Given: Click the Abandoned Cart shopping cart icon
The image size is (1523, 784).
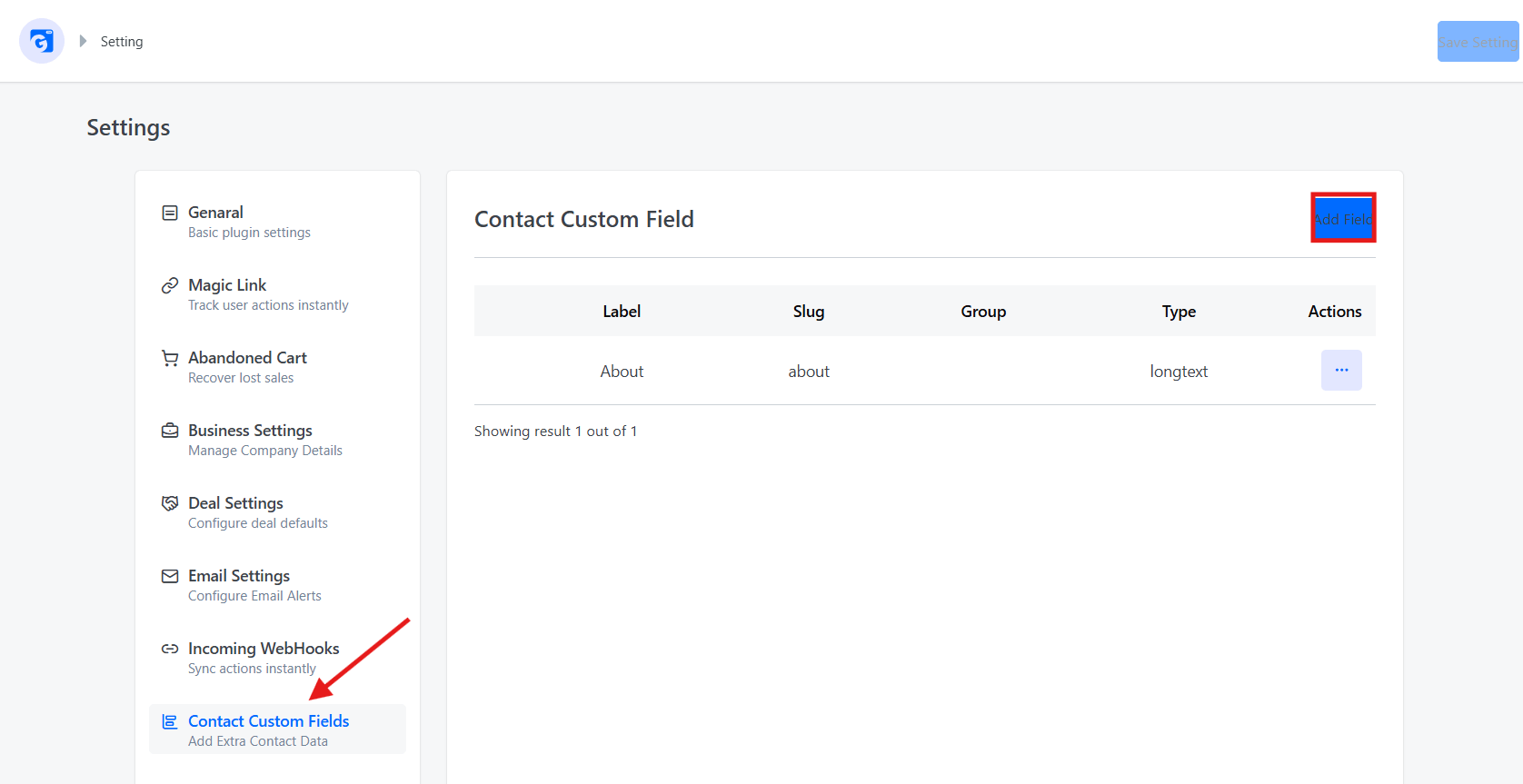Looking at the screenshot, I should (170, 358).
